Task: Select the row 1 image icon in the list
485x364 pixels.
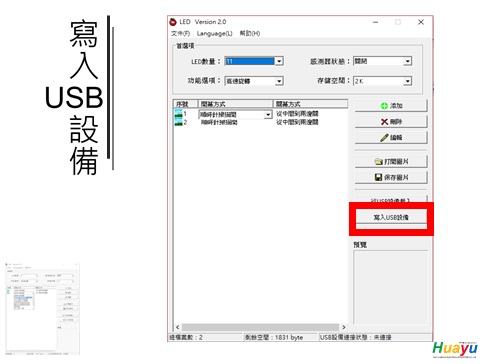Action: (x=178, y=114)
